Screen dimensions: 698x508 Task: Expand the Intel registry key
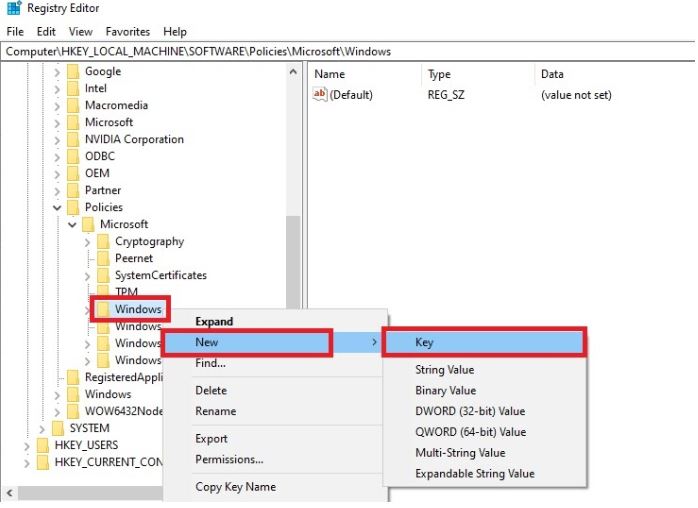tap(57, 89)
